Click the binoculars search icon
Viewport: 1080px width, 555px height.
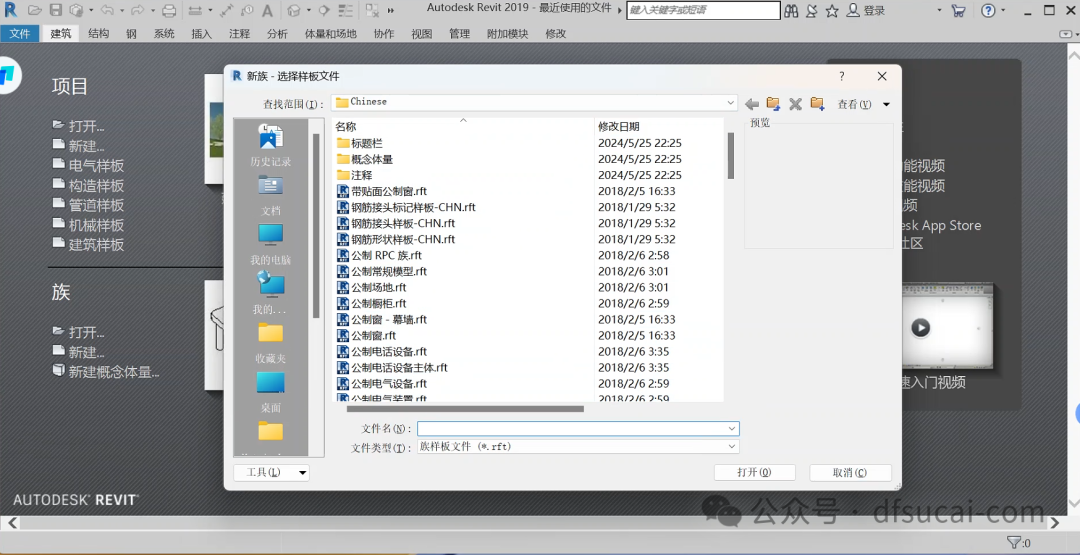[791, 10]
